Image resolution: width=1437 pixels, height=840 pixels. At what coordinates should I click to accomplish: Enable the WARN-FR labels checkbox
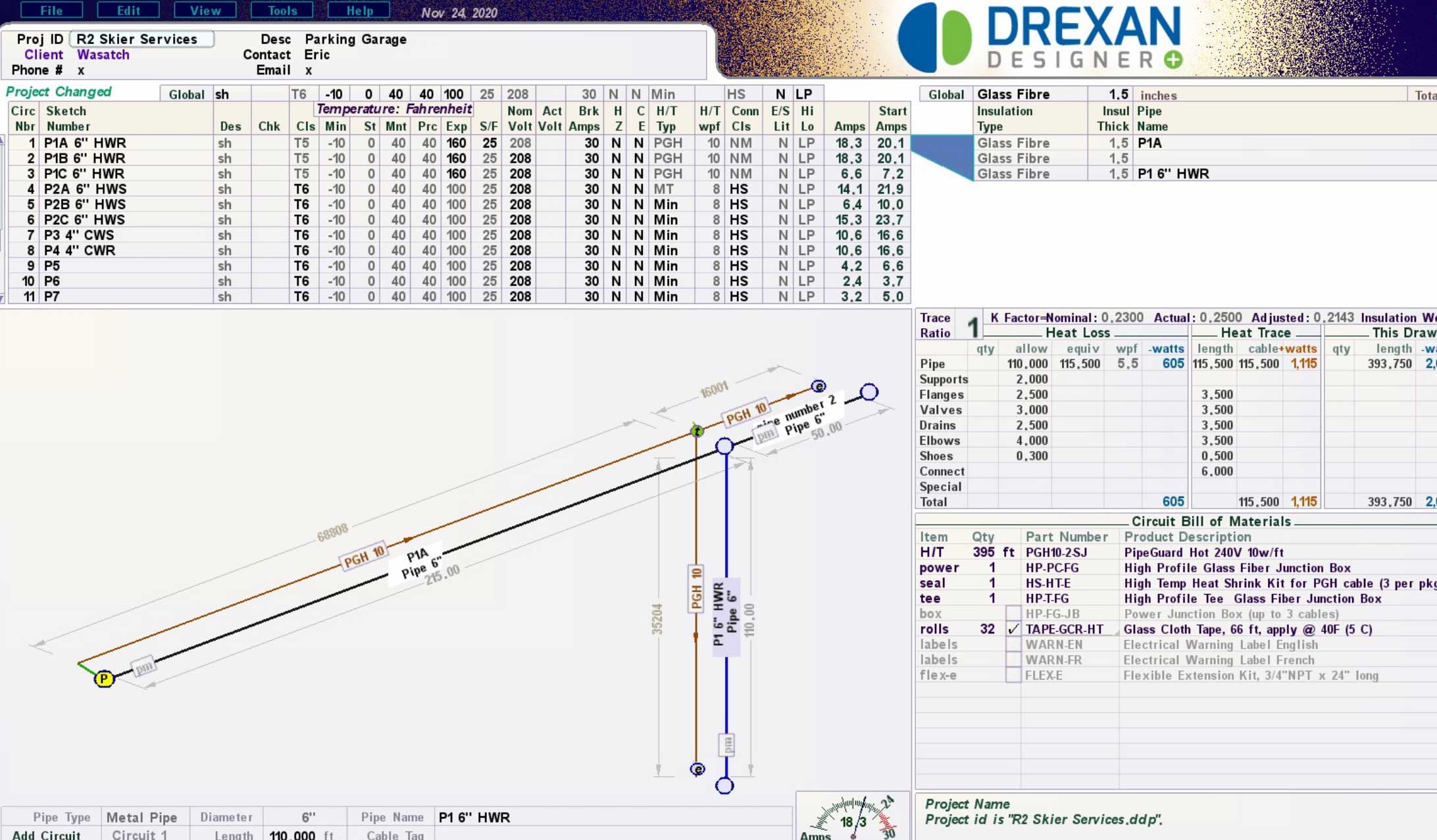1013,660
